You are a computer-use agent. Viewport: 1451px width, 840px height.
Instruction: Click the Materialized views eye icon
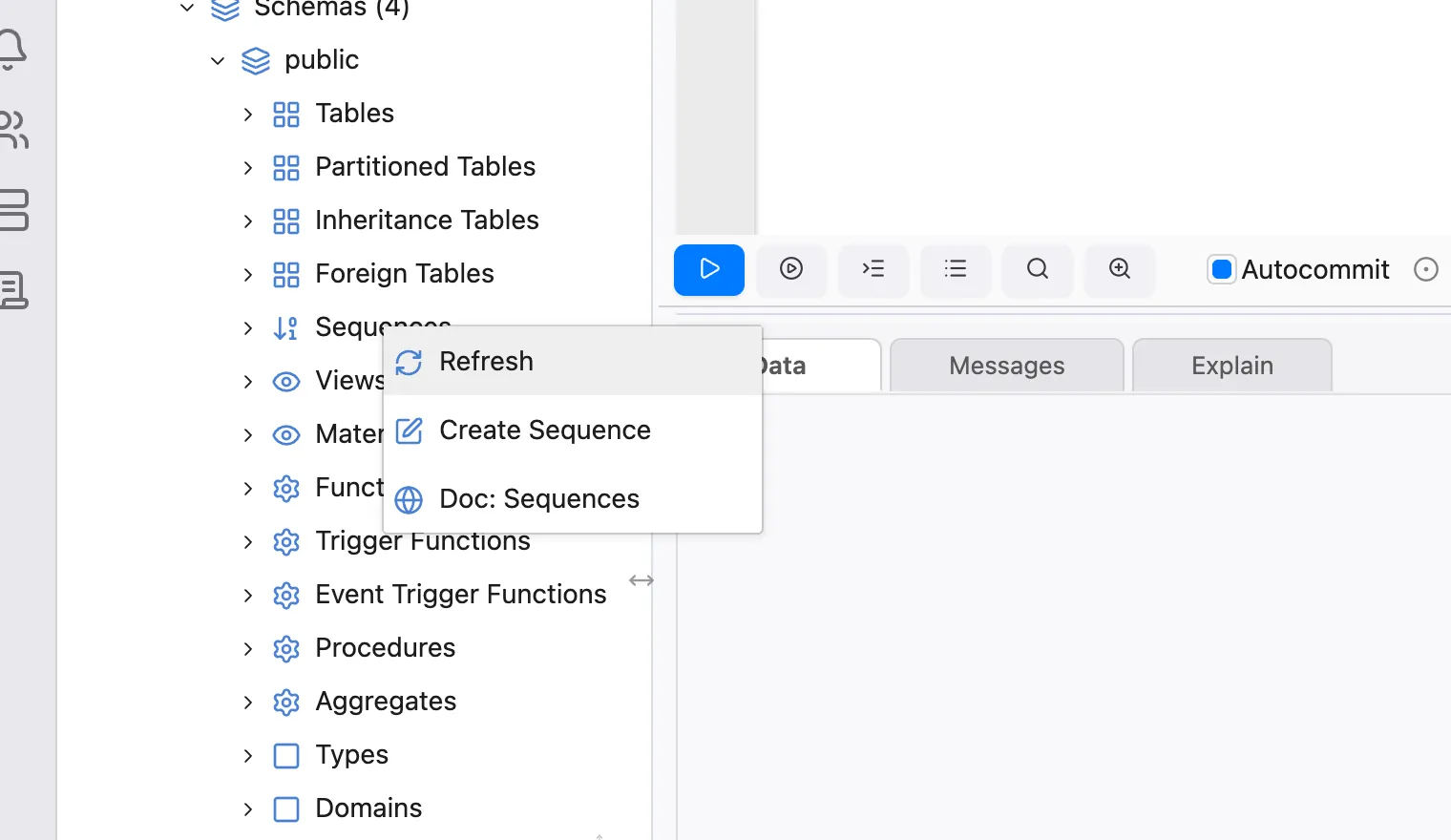point(286,435)
